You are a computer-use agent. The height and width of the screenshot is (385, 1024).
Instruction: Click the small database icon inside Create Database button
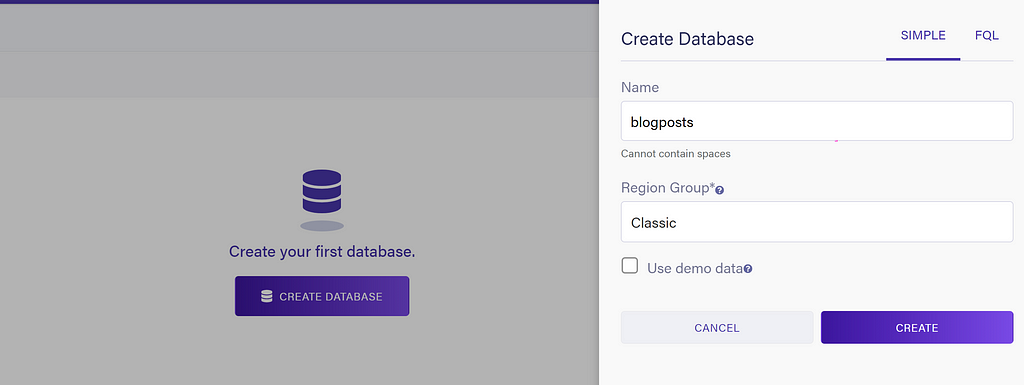[266, 296]
